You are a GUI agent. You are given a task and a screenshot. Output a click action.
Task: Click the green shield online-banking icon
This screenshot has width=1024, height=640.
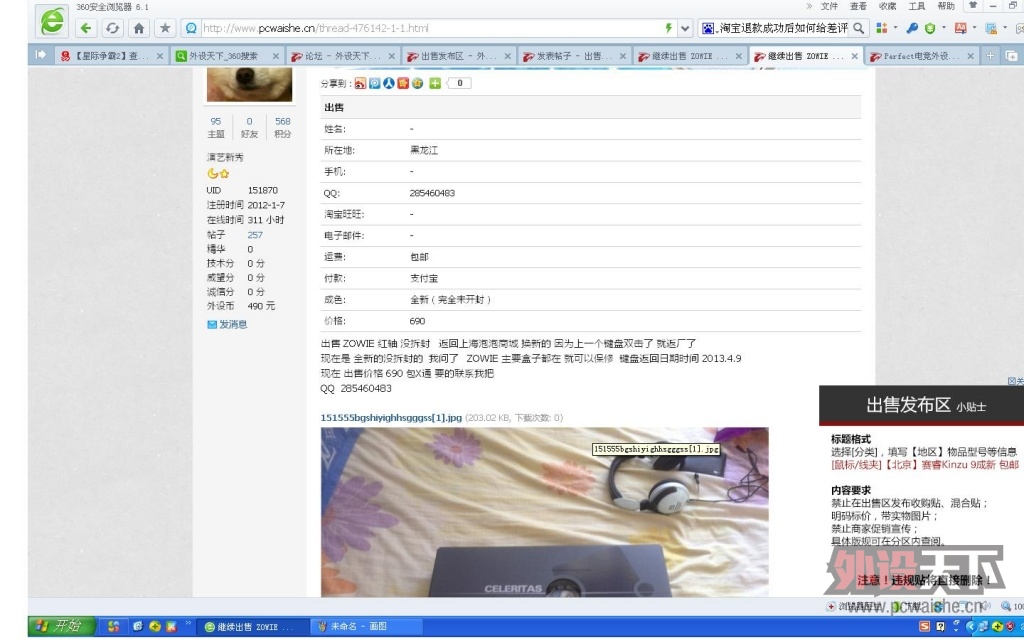[930, 28]
